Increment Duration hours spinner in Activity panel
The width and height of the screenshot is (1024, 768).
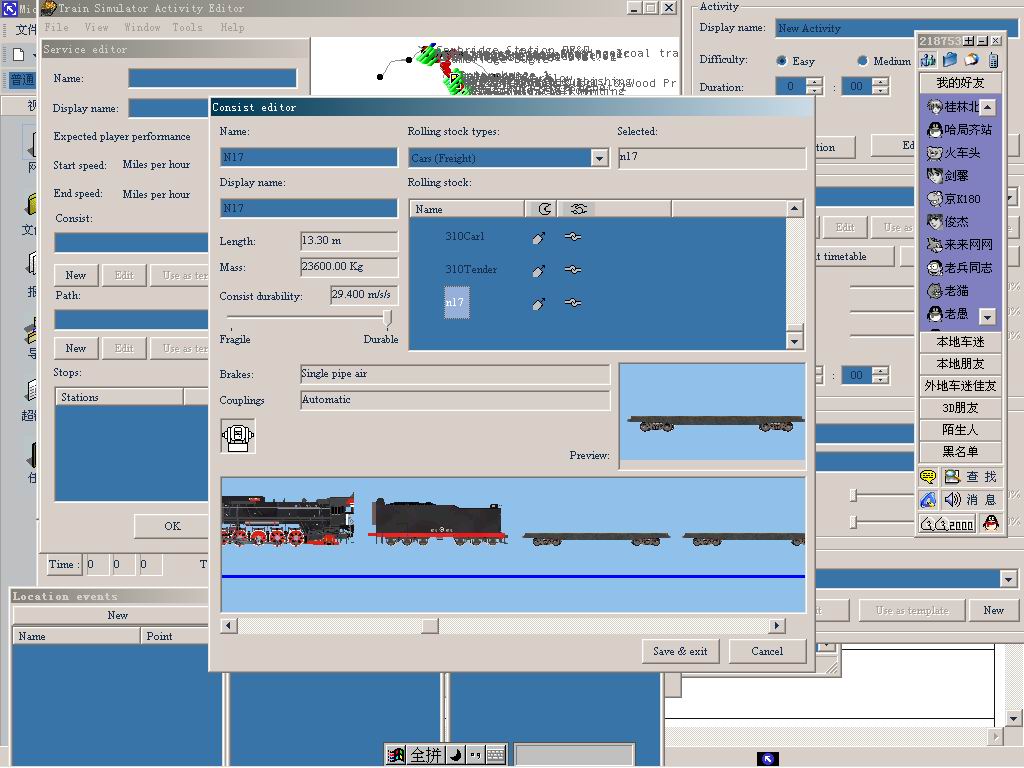(x=814, y=82)
